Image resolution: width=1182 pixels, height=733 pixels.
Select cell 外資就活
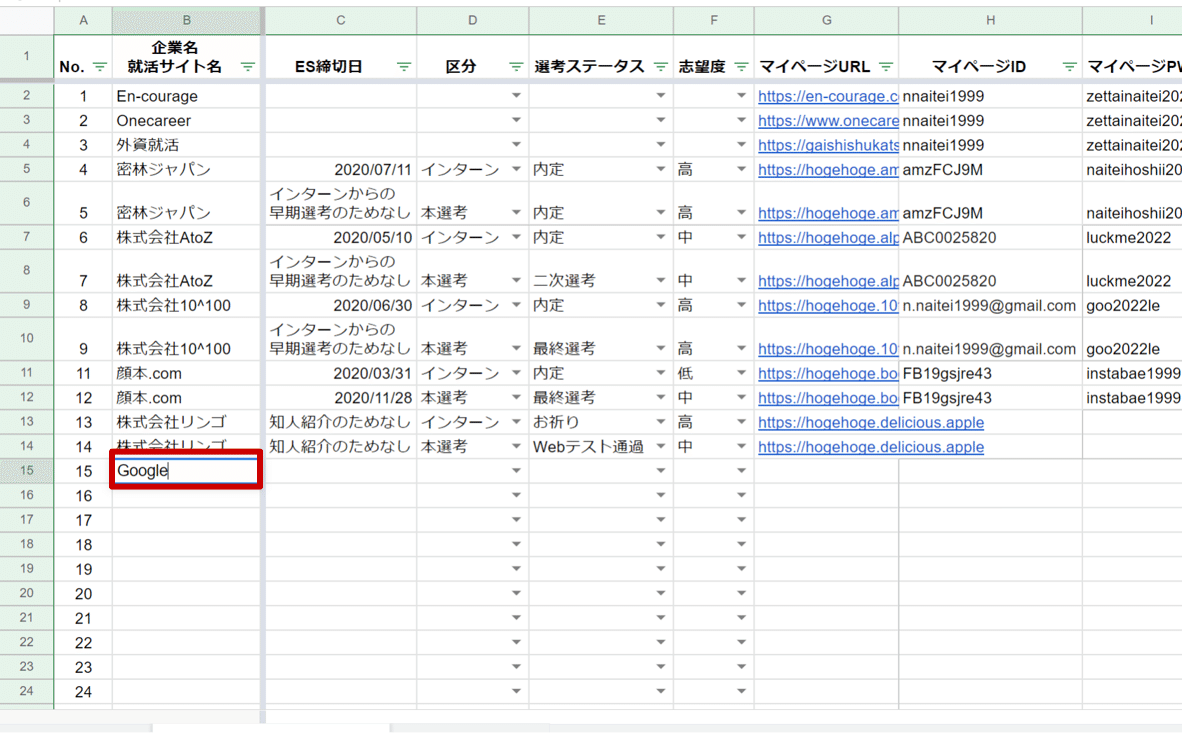coord(186,145)
